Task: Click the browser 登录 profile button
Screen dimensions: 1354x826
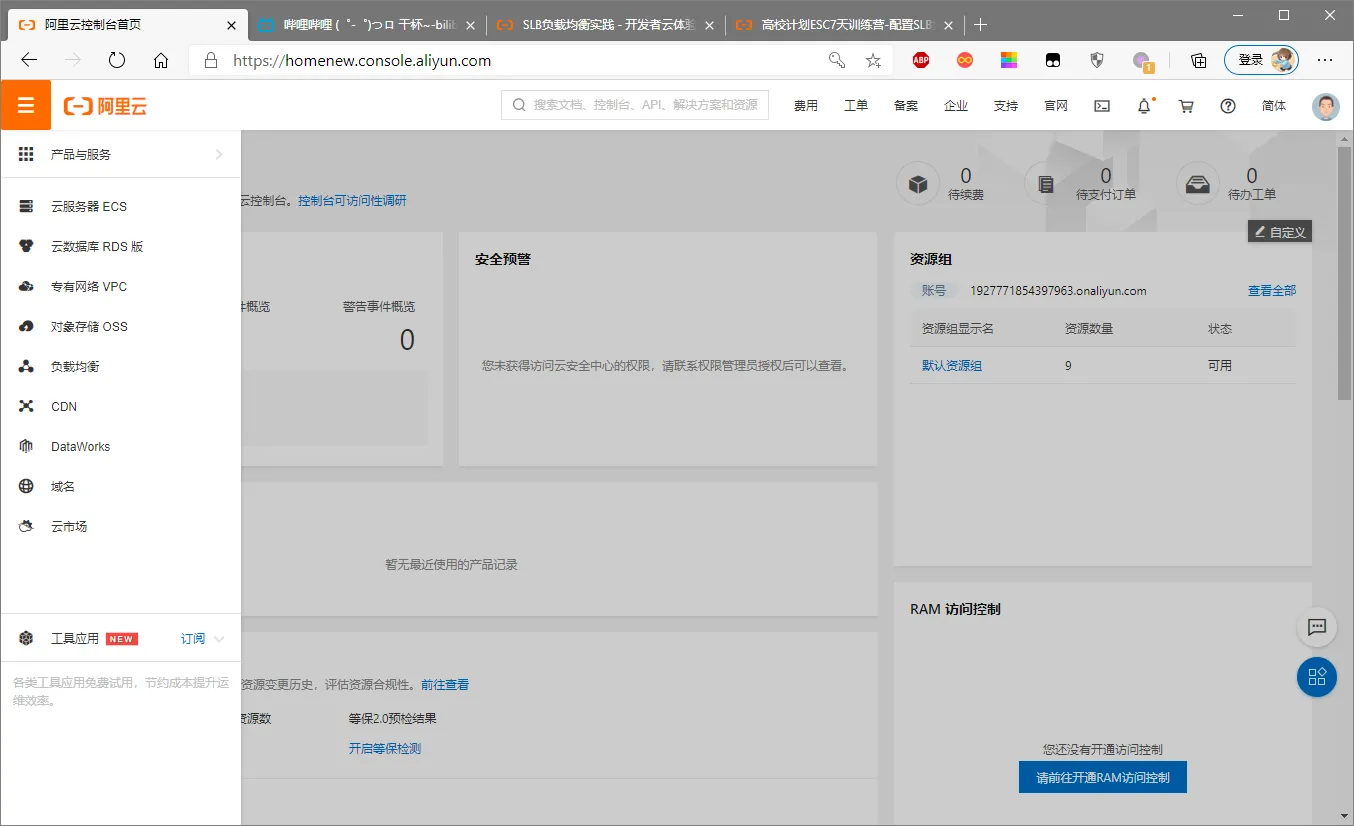Action: 1261,60
